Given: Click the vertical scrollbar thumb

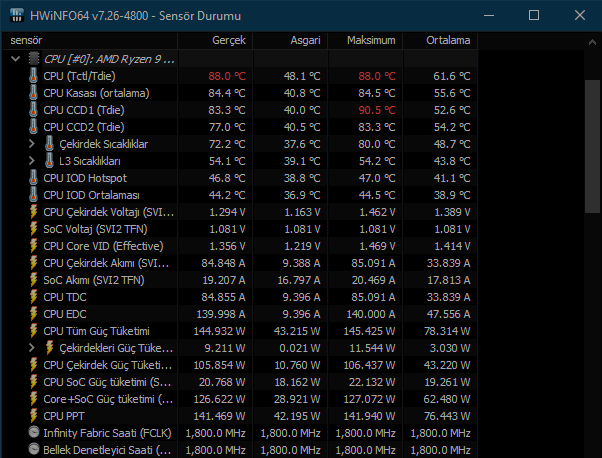Looking at the screenshot, I should pyautogui.click(x=592, y=146).
